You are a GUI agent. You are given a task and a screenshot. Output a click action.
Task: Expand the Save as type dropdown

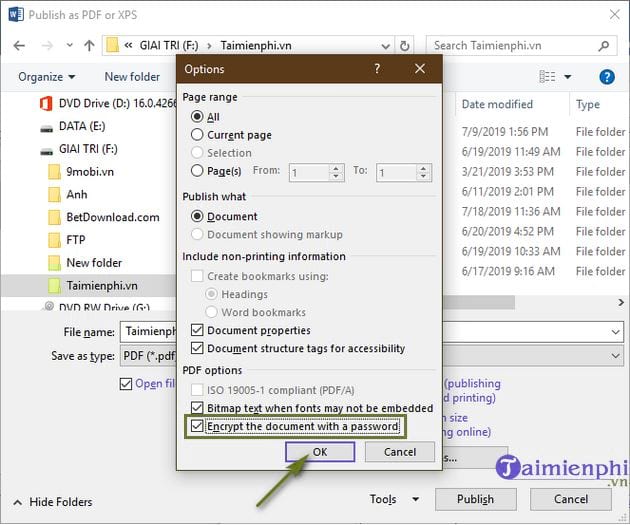pos(615,356)
